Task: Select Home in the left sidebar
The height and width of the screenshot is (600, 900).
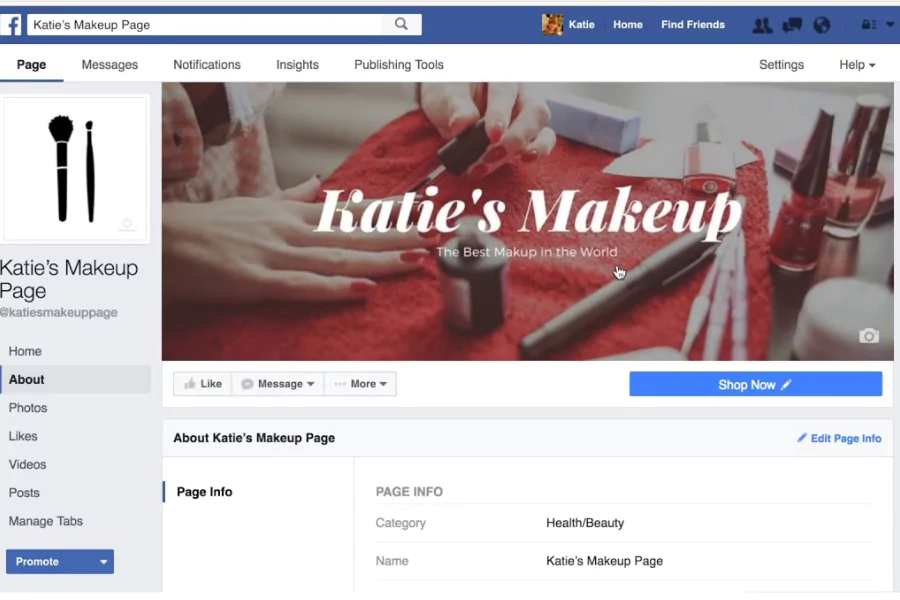Action: tap(25, 351)
